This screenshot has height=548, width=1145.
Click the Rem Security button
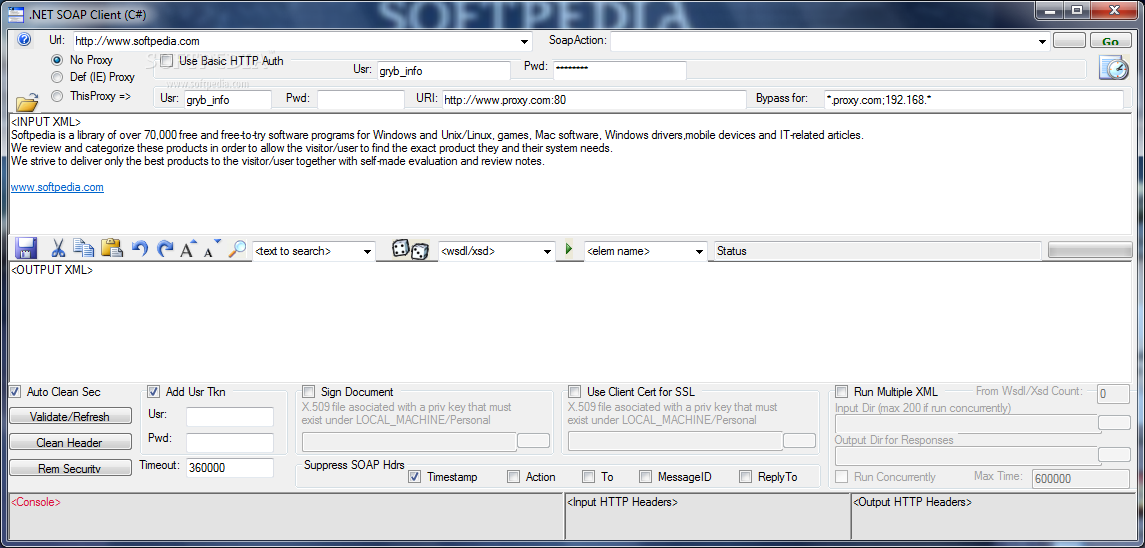(70, 468)
